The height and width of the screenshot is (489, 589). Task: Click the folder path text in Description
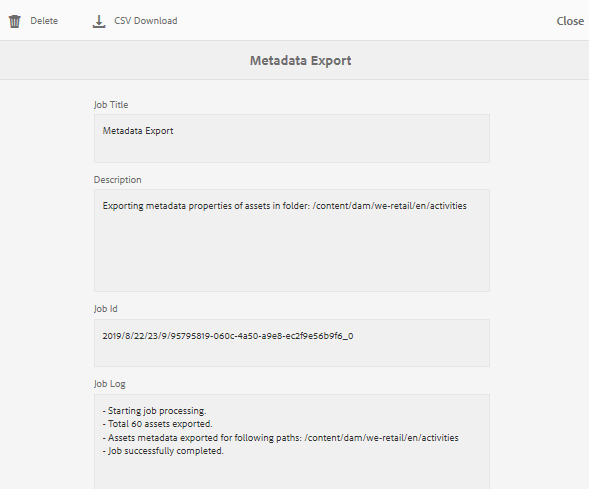tap(390, 206)
